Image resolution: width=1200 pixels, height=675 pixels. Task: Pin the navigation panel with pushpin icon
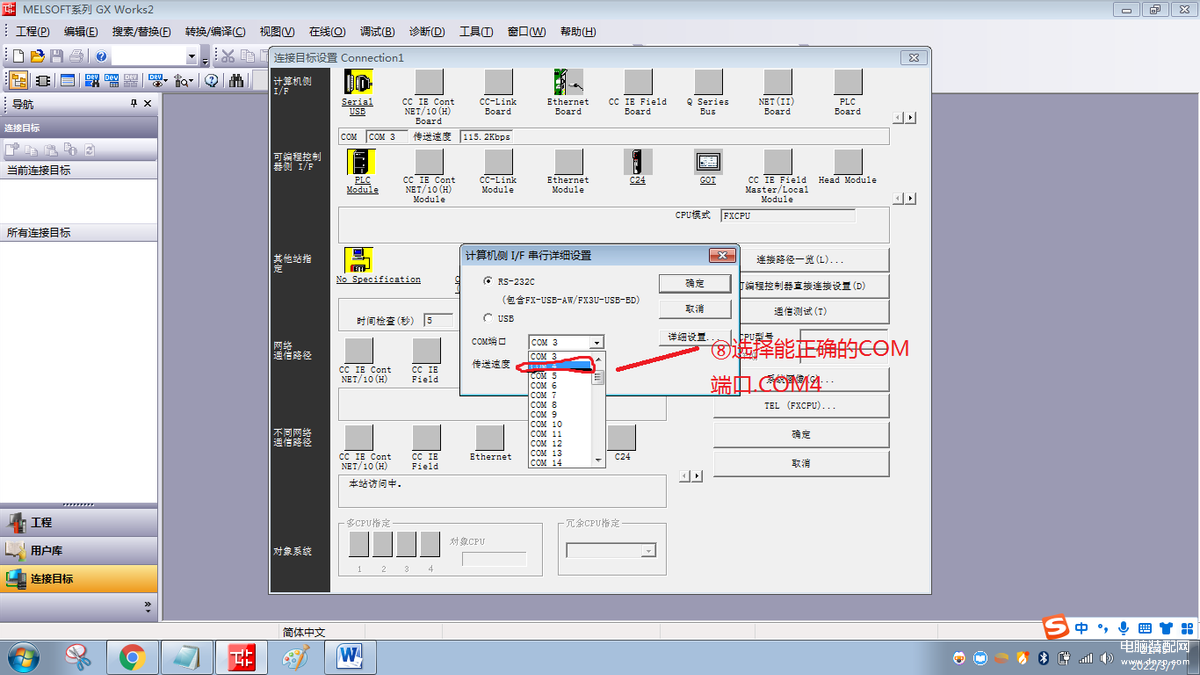click(134, 104)
